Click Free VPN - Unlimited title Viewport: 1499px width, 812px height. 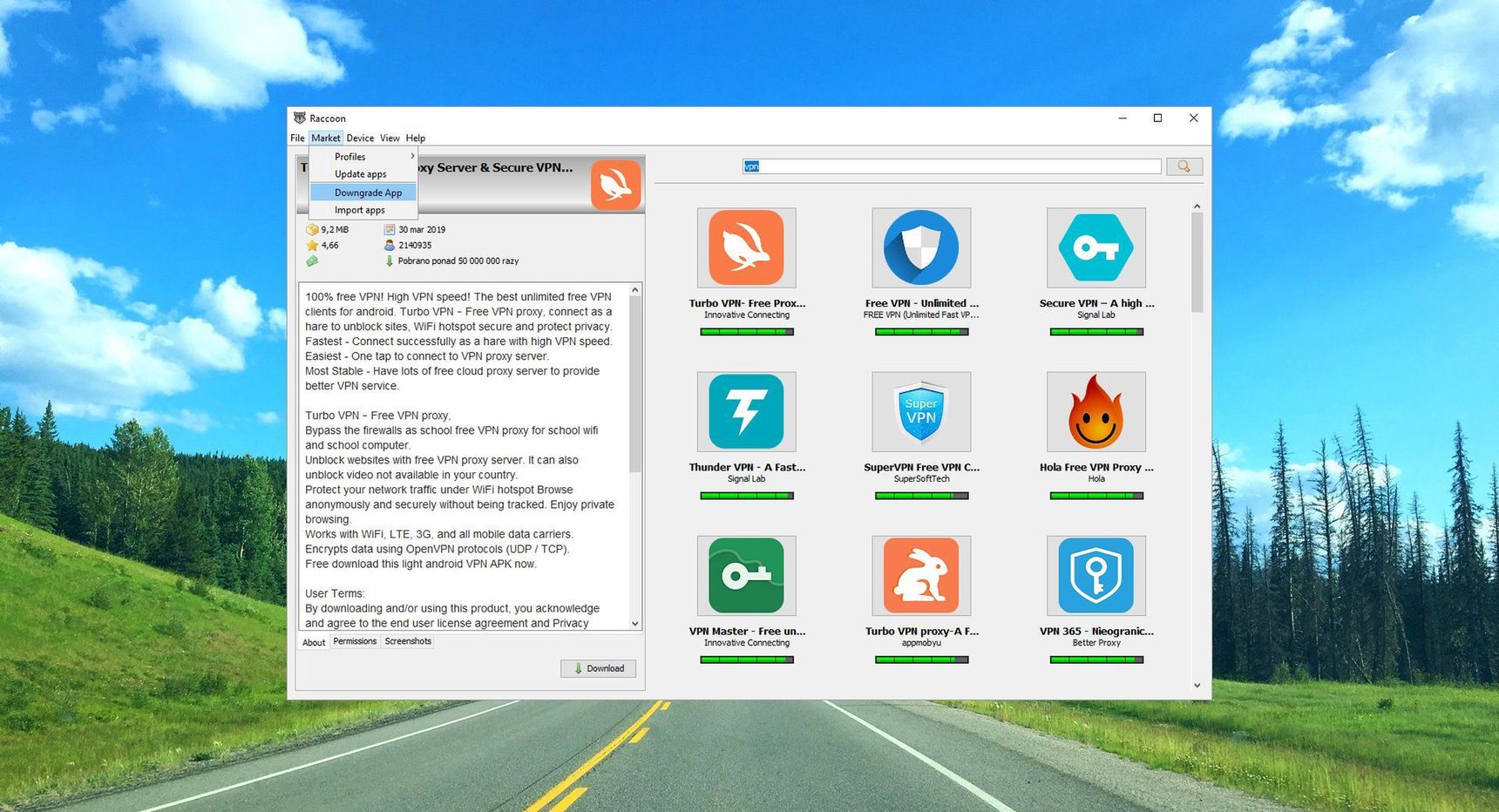(x=921, y=303)
